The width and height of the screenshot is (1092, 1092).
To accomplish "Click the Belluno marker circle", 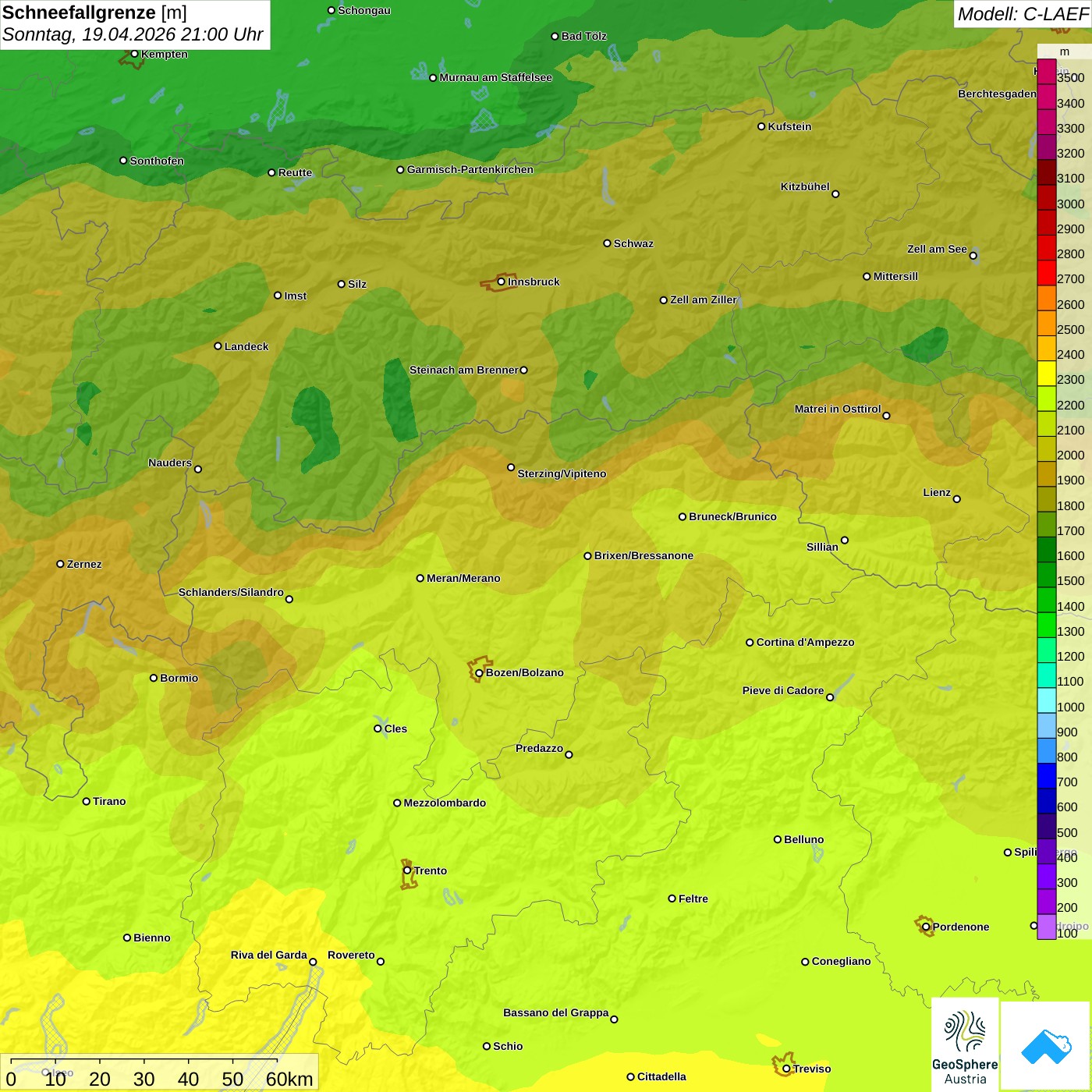I will pyautogui.click(x=778, y=839).
